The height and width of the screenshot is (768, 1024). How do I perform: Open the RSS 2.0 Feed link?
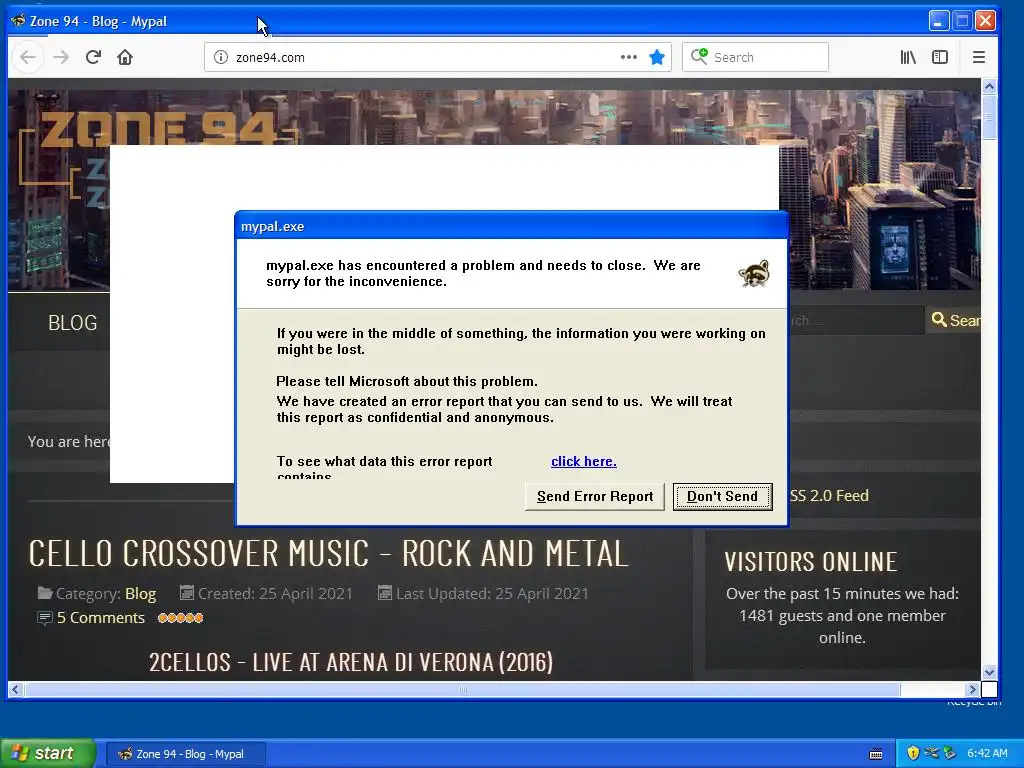pyautogui.click(x=829, y=496)
